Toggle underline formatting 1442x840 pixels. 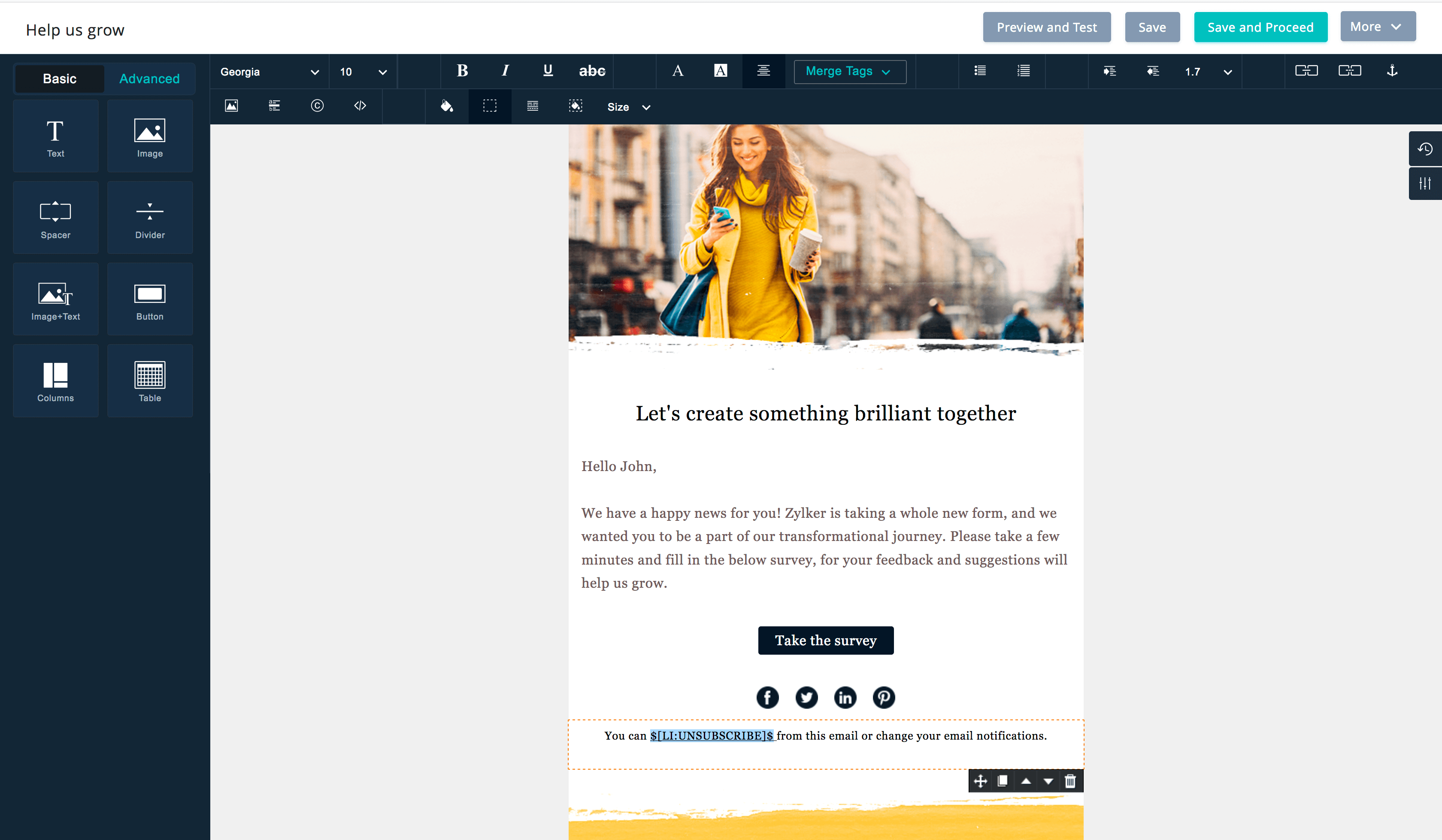(x=548, y=71)
